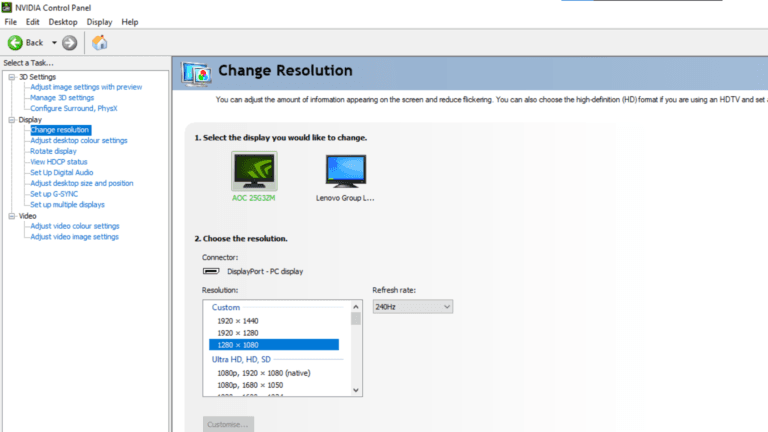Click the Change Resolution header icon
Viewport: 768px width, 432px height.
(x=196, y=74)
